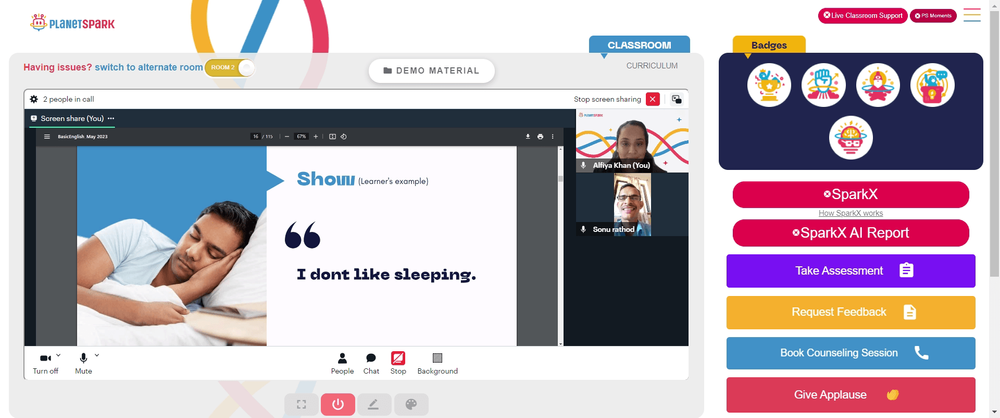Rotate the PDF document
This screenshot has width=1000, height=418.
343,137
